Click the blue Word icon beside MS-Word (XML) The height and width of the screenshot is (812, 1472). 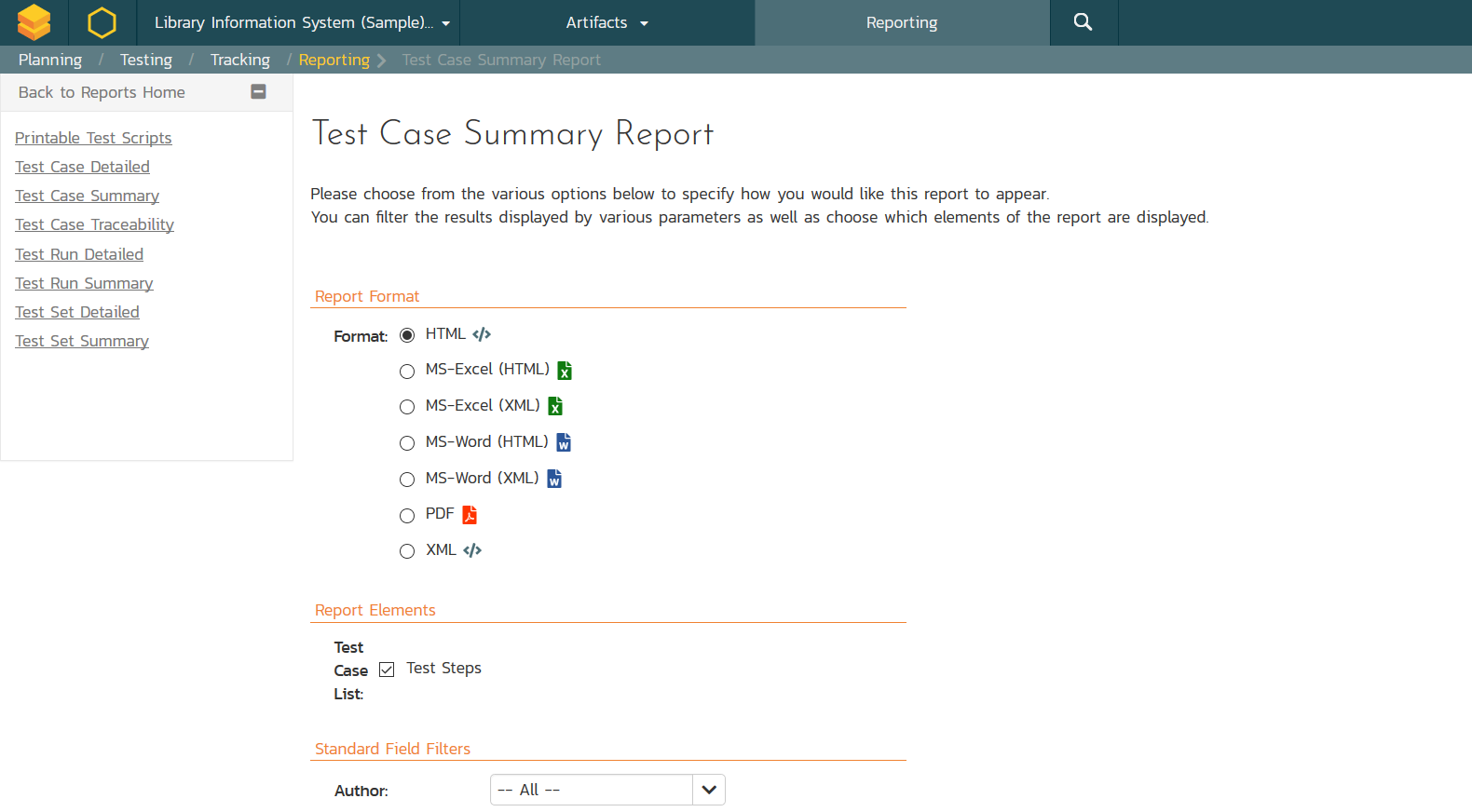[554, 479]
